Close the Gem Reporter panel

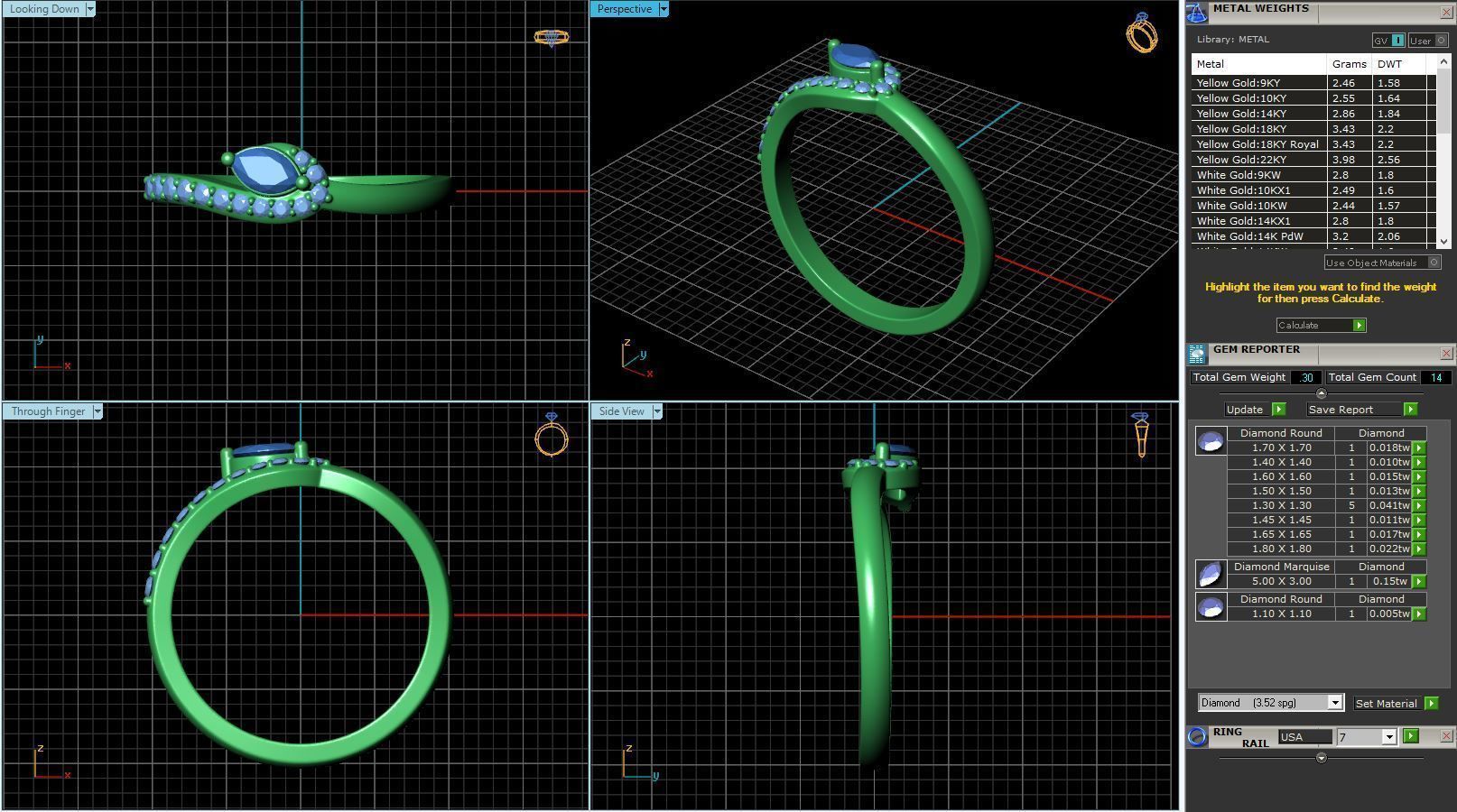[1446, 353]
